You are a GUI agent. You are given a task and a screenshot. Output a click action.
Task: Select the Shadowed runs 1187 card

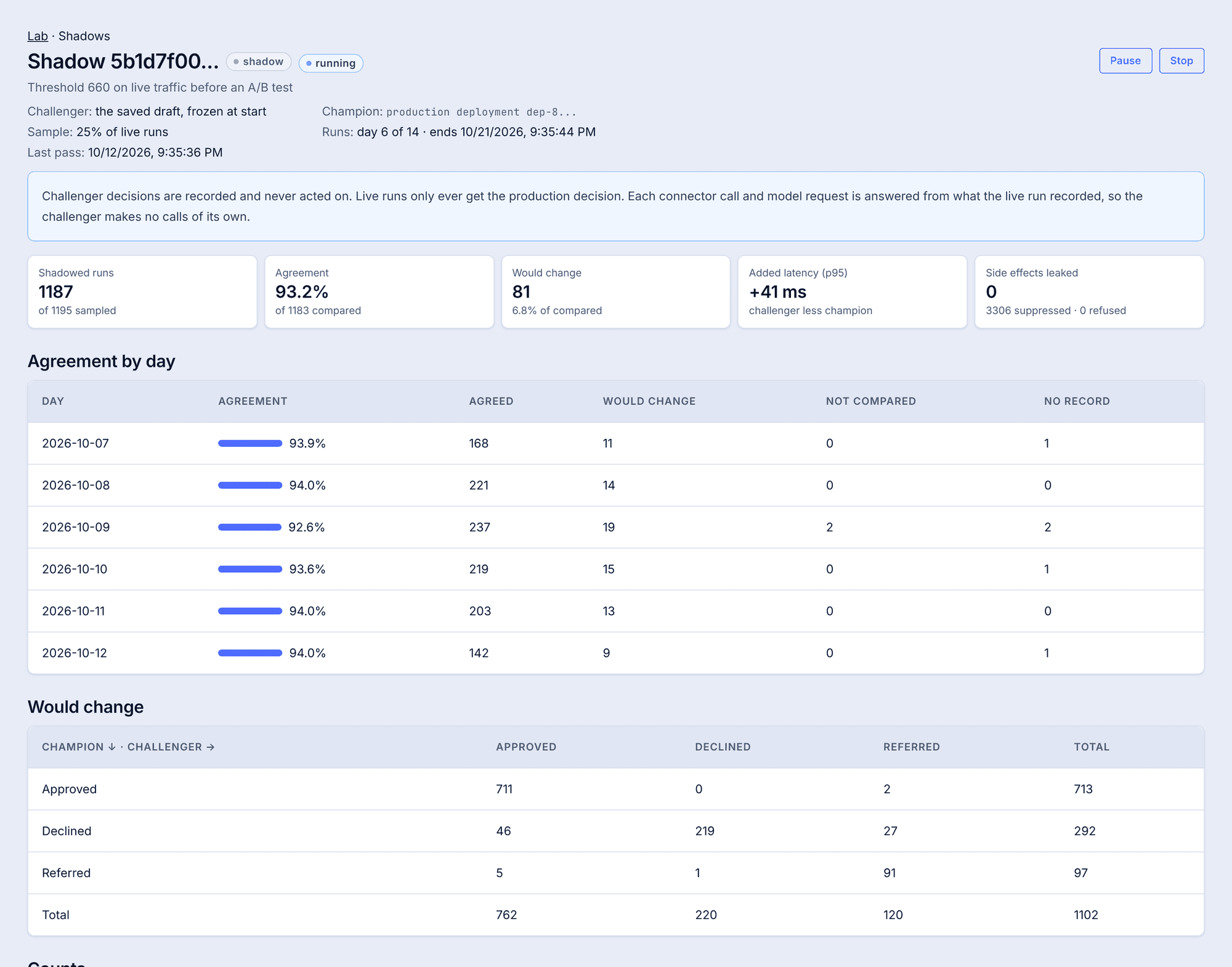click(142, 292)
